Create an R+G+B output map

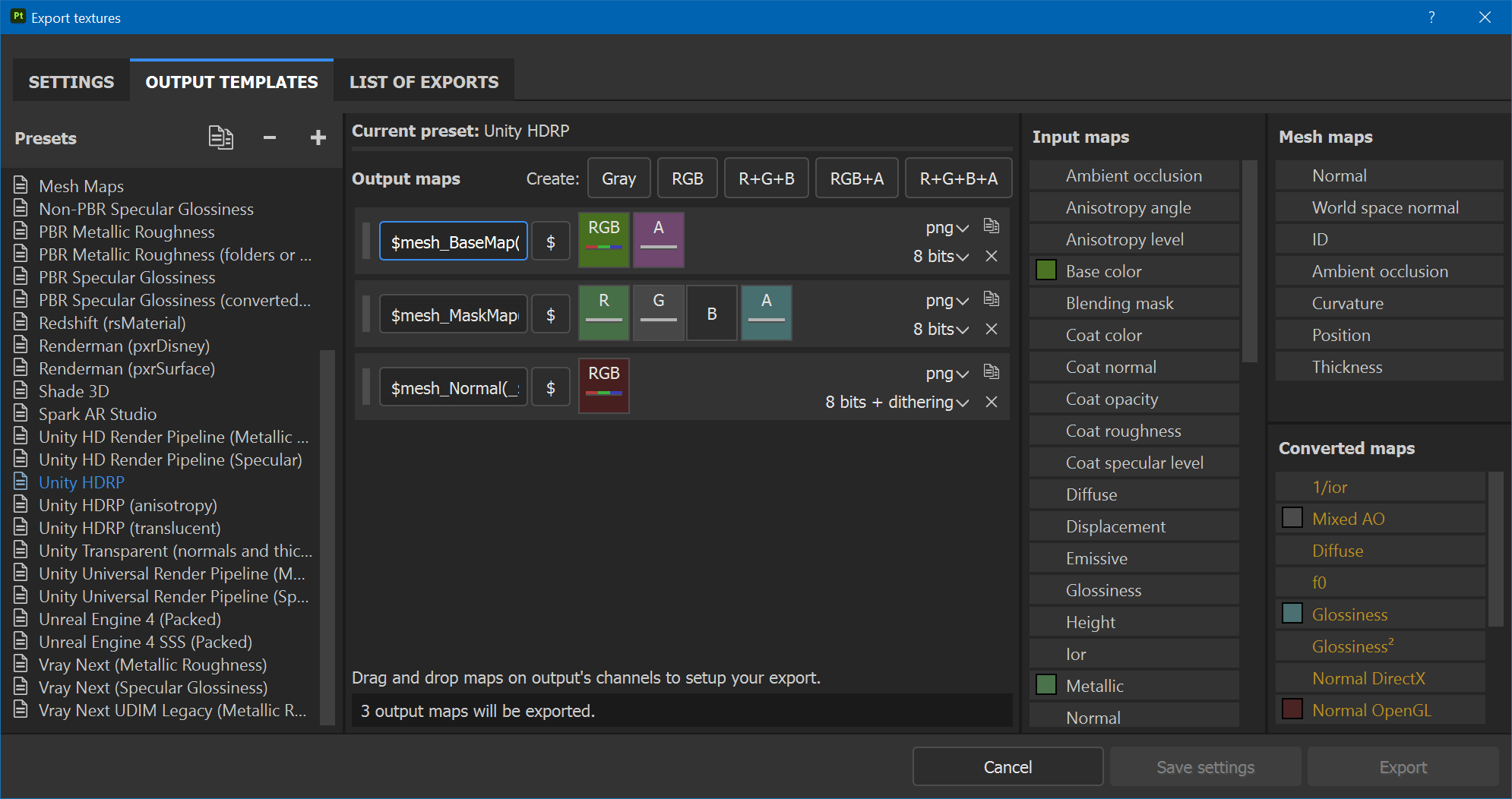pos(767,178)
